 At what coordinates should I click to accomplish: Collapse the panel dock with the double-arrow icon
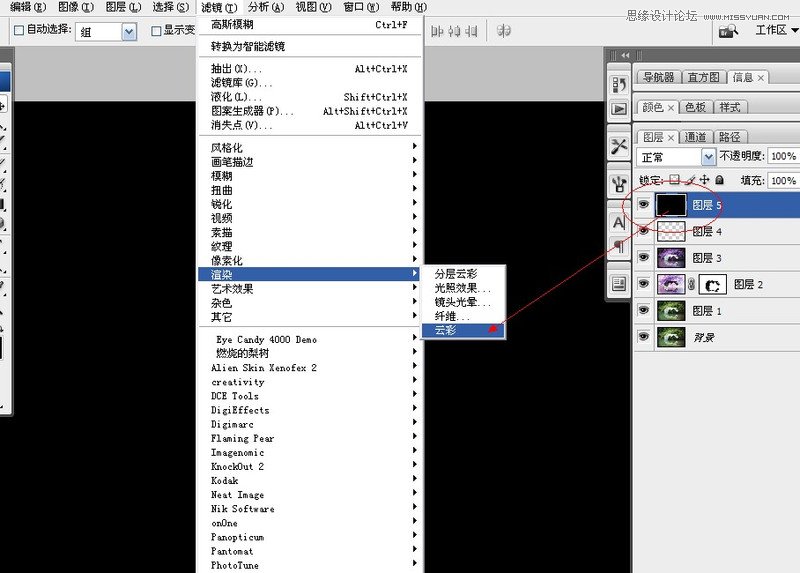tap(626, 55)
